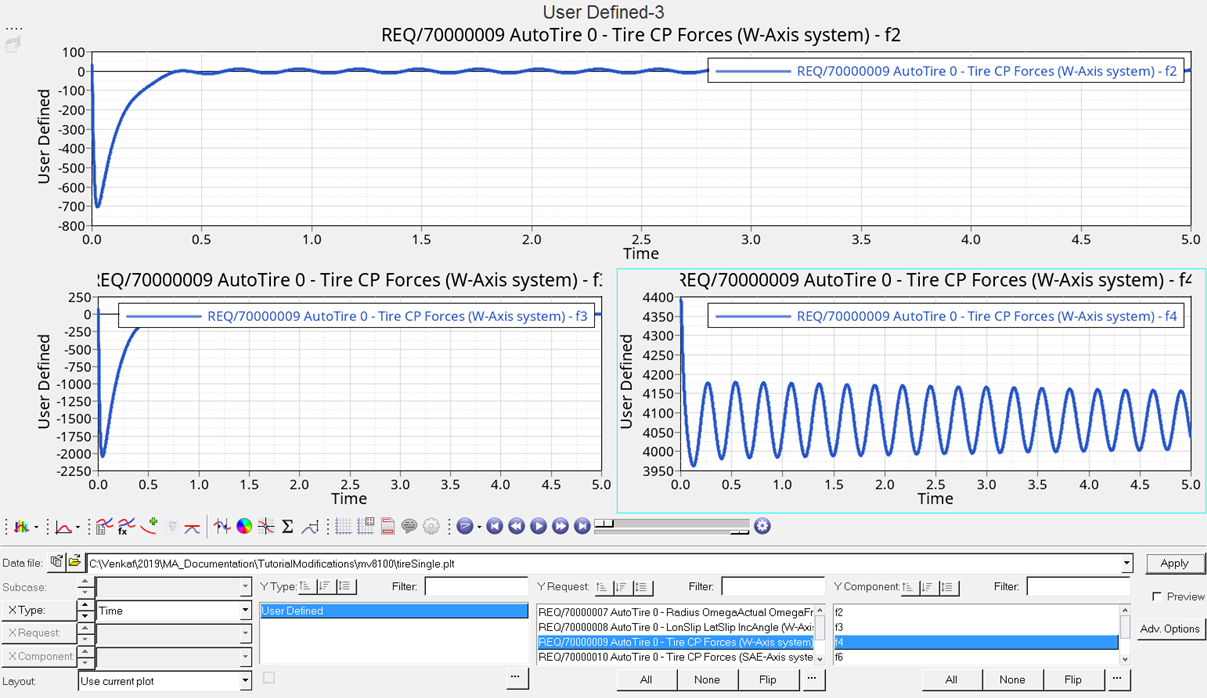Step back one animation frame
Viewport: 1207px width, 698px height.
tap(516, 526)
